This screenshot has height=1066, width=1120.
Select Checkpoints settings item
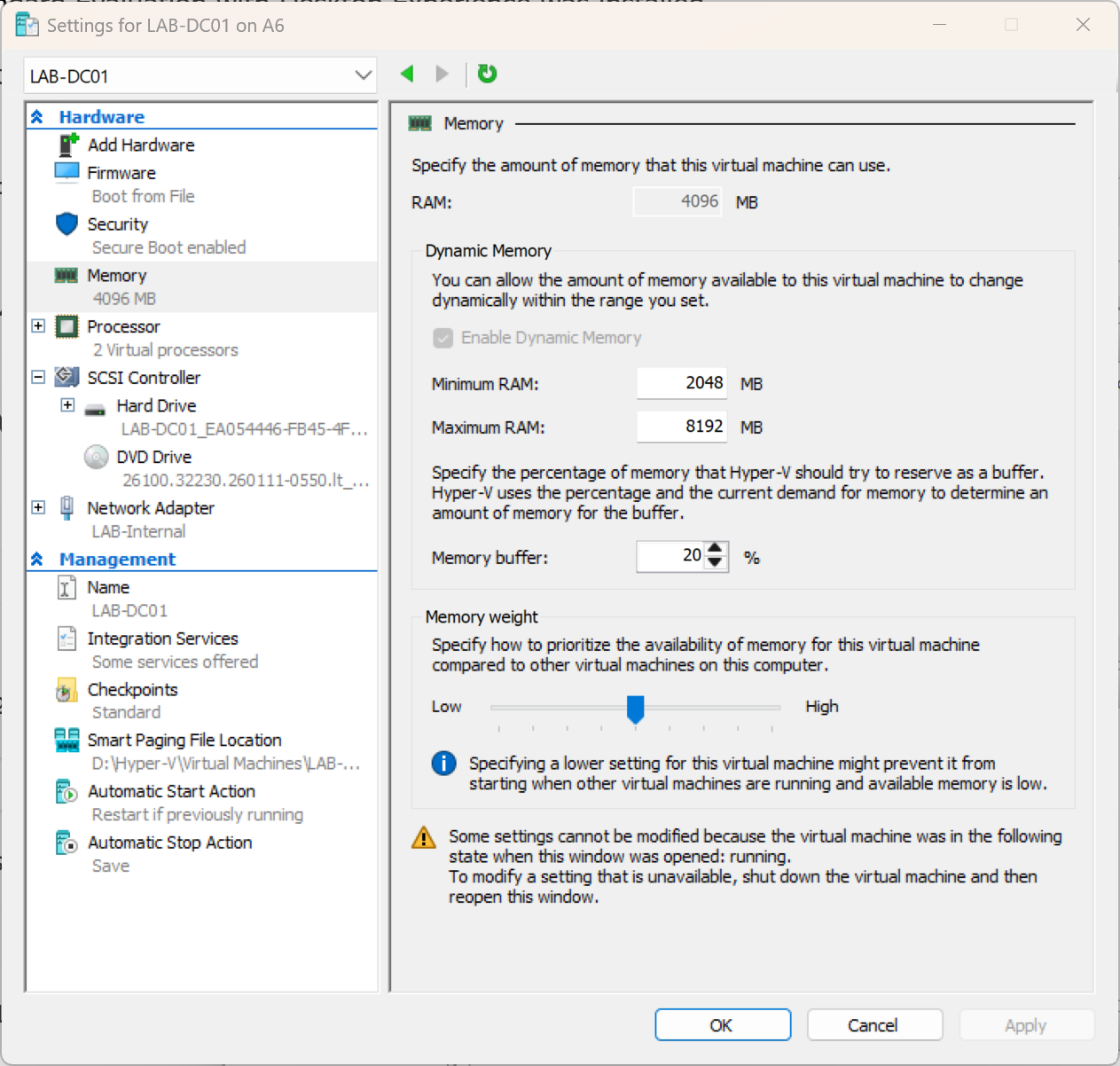coord(132,689)
